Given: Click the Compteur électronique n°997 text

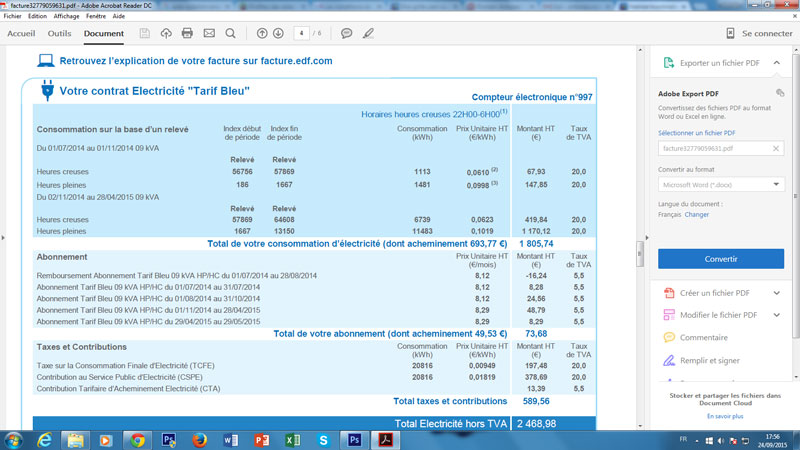Looking at the screenshot, I should point(532,97).
